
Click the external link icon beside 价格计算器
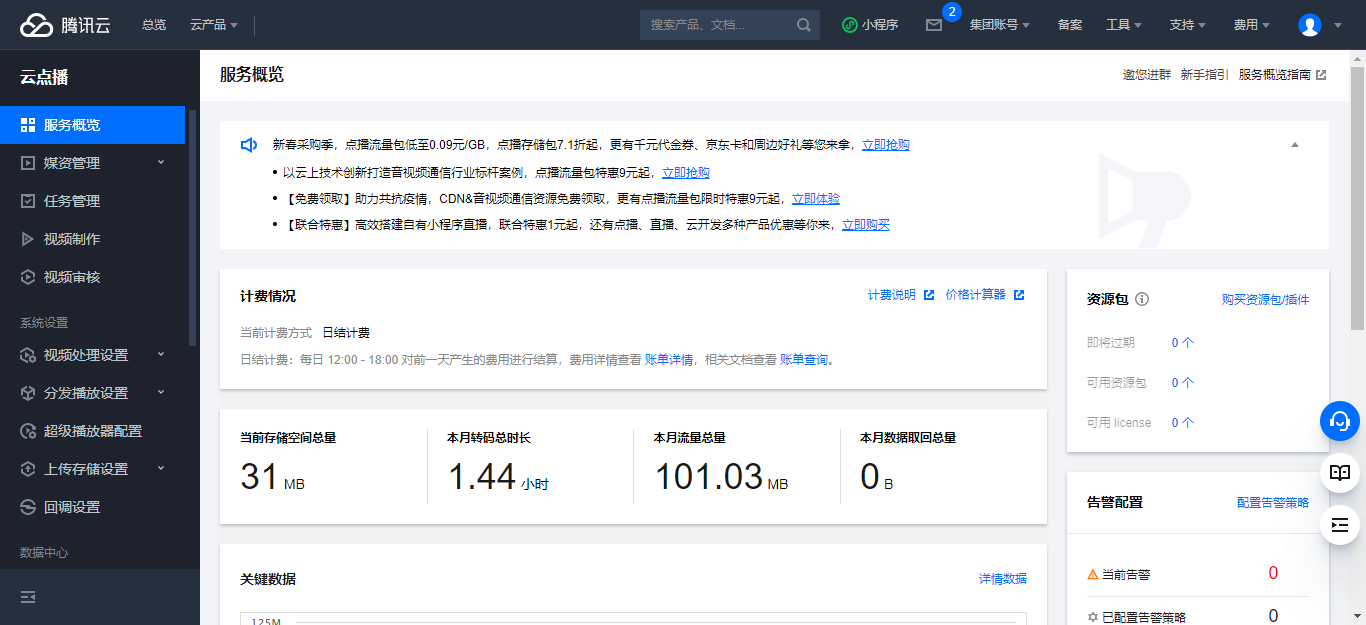[1019, 295]
